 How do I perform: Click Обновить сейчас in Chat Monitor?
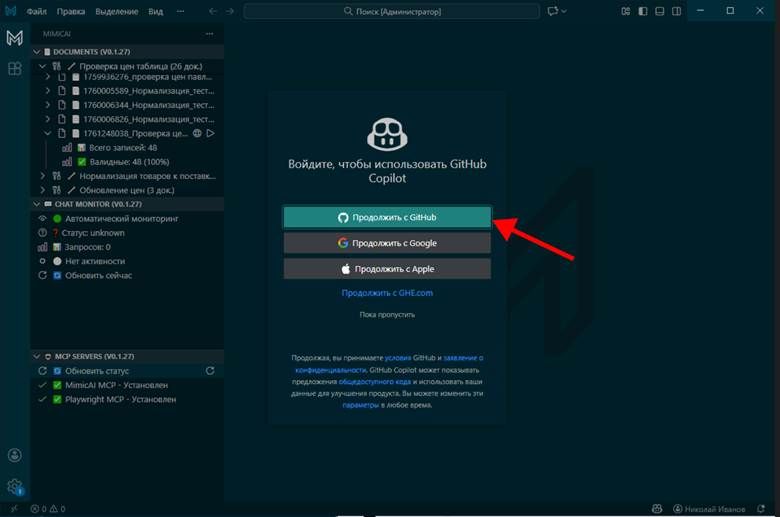pos(127,275)
